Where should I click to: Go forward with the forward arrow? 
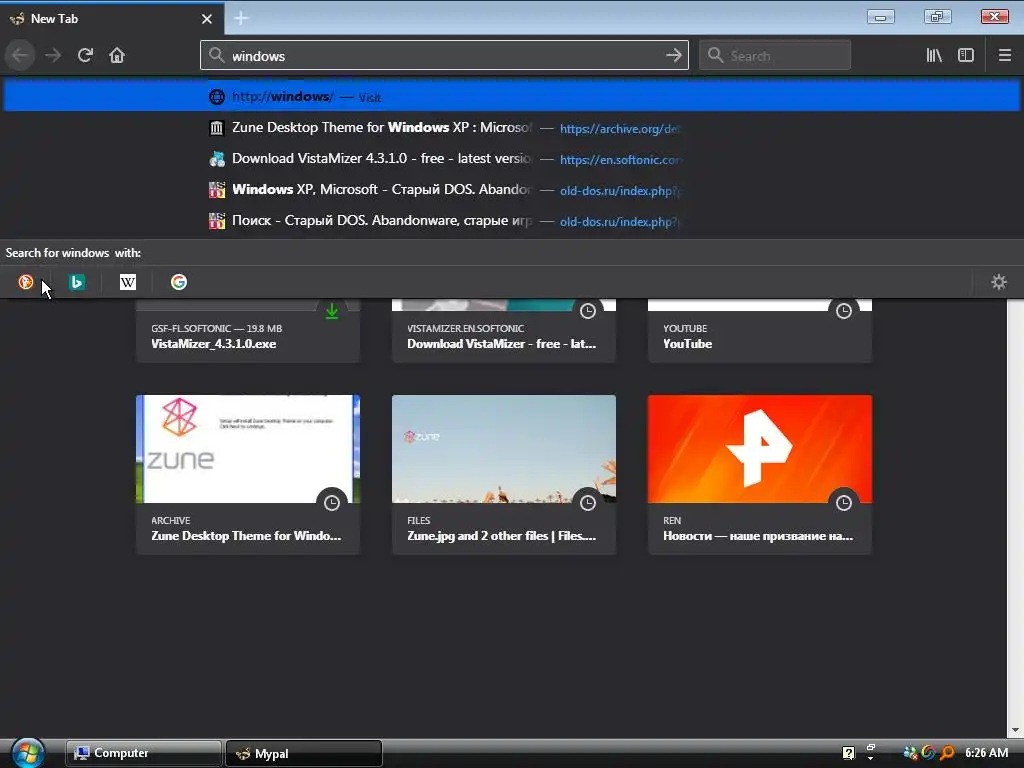click(x=53, y=56)
